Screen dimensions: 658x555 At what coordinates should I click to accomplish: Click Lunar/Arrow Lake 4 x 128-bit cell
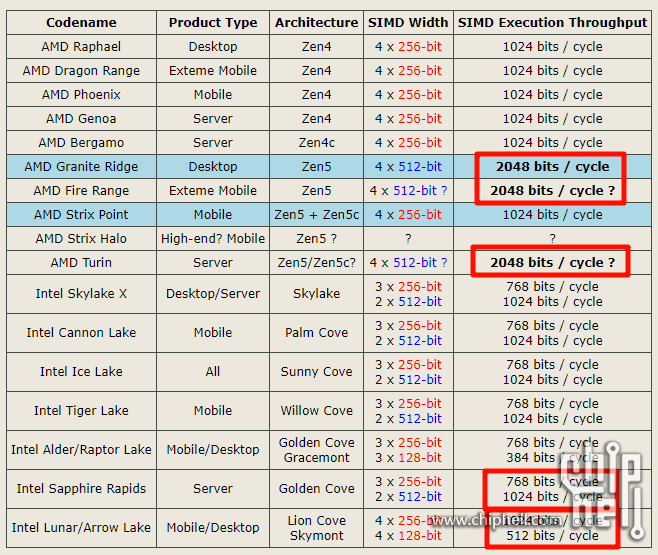408,536
